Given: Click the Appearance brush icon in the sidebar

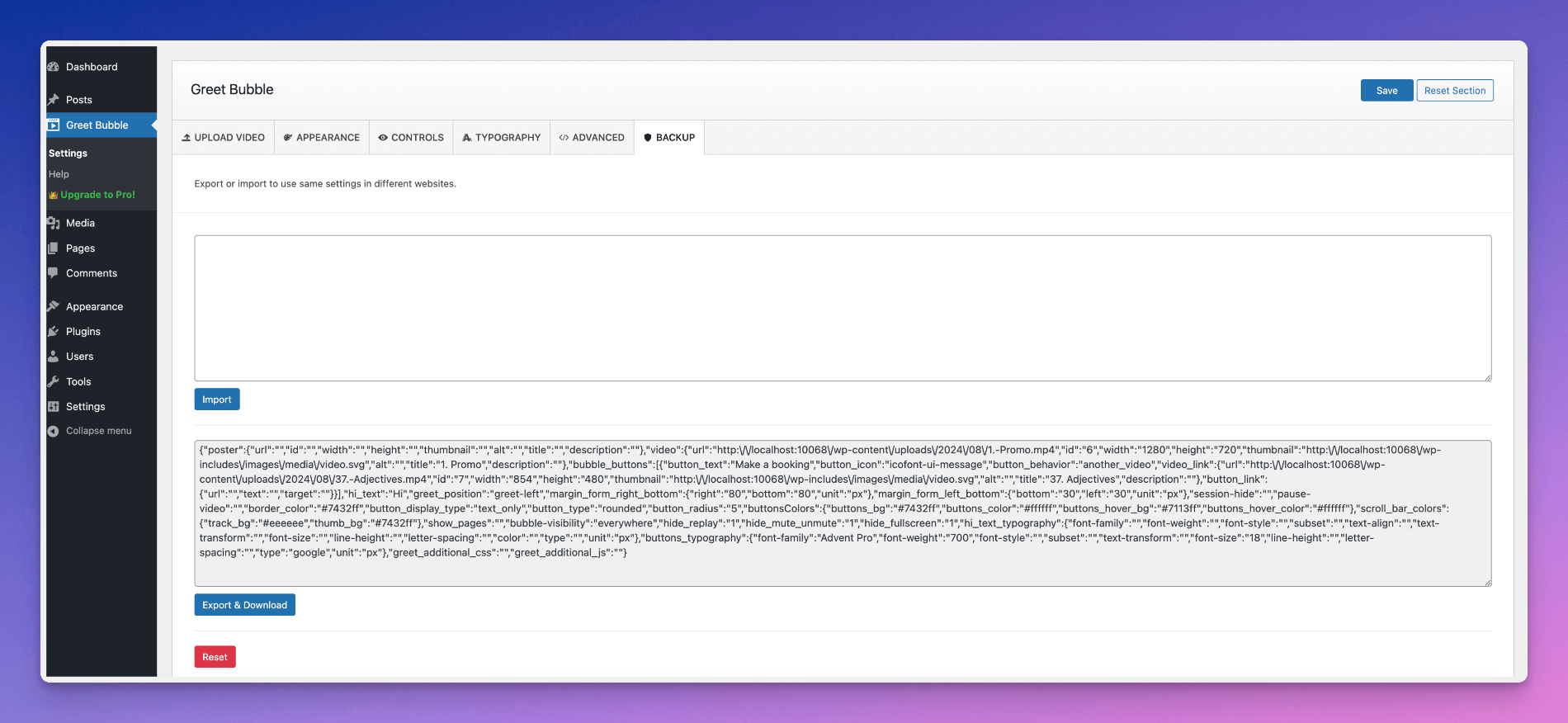Looking at the screenshot, I should (x=53, y=306).
